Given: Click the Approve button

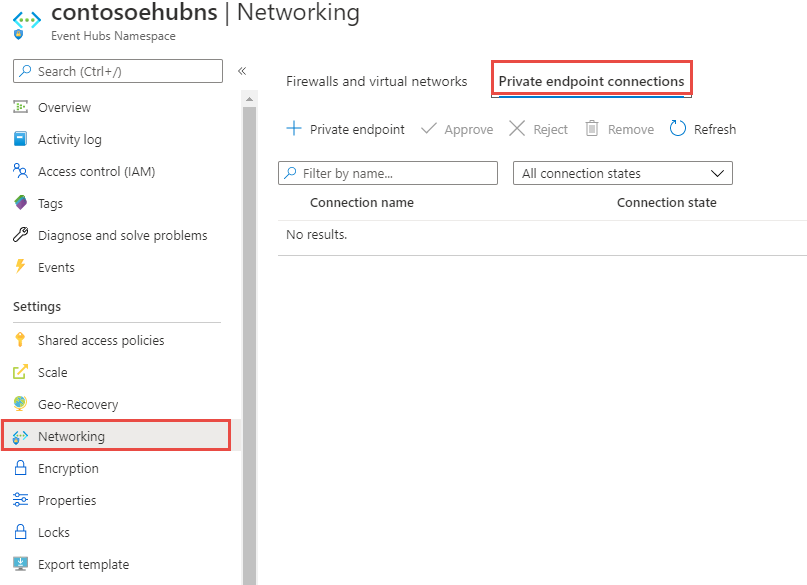Looking at the screenshot, I should [x=457, y=129].
